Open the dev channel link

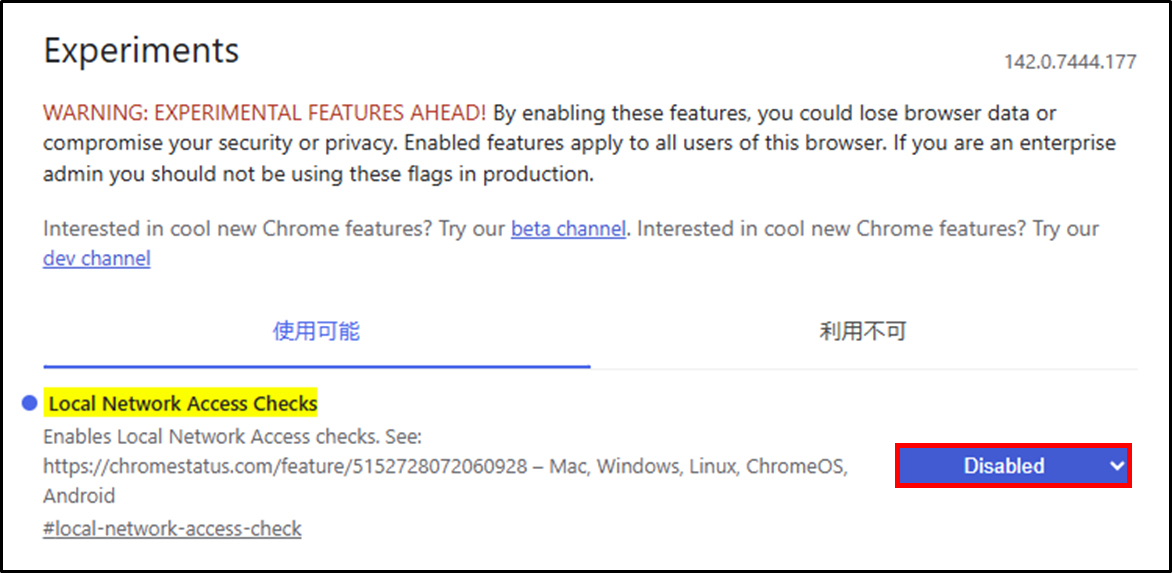tap(96, 259)
